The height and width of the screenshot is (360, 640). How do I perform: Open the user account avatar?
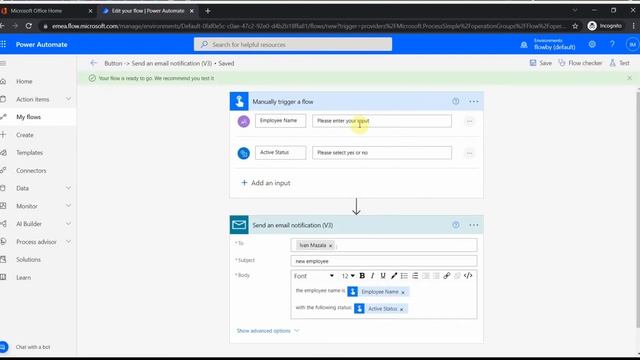click(633, 44)
